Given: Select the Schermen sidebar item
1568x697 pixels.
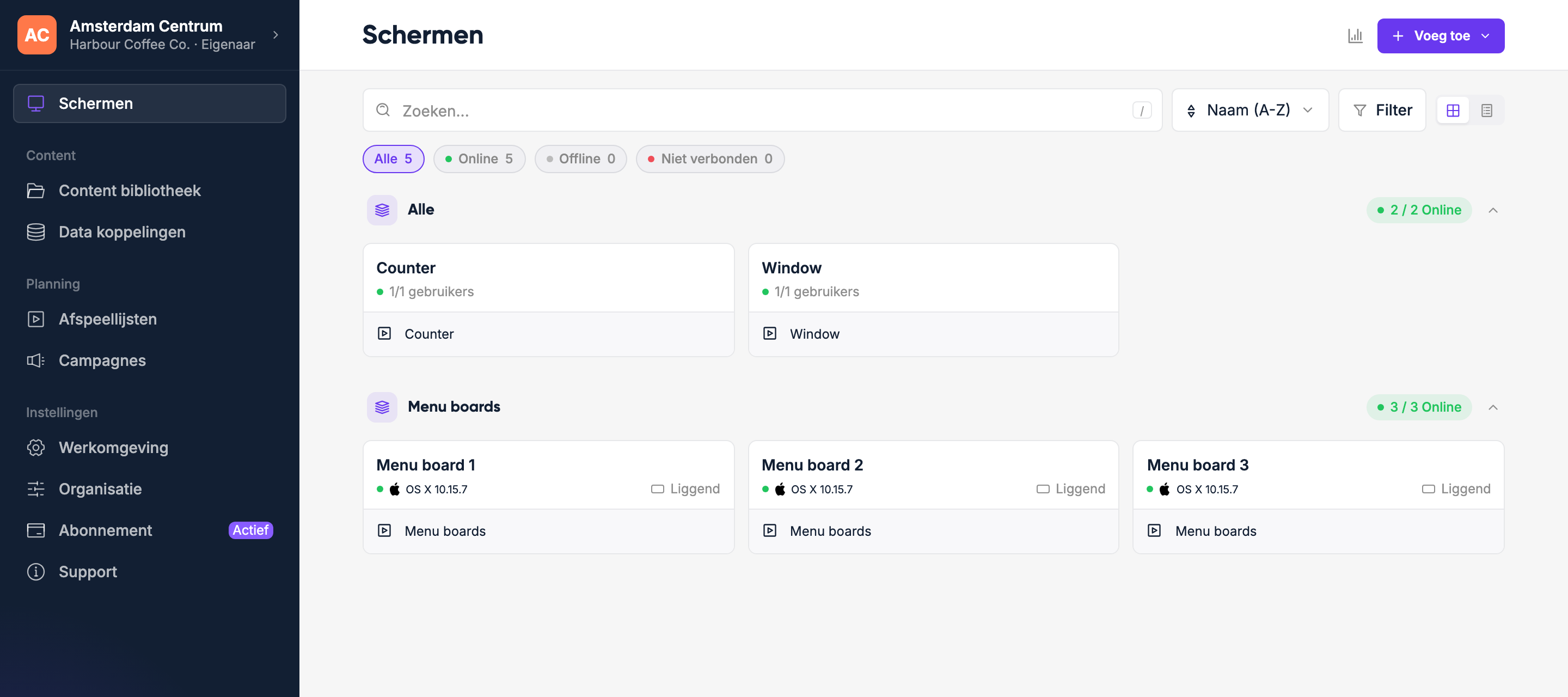Looking at the screenshot, I should point(150,103).
